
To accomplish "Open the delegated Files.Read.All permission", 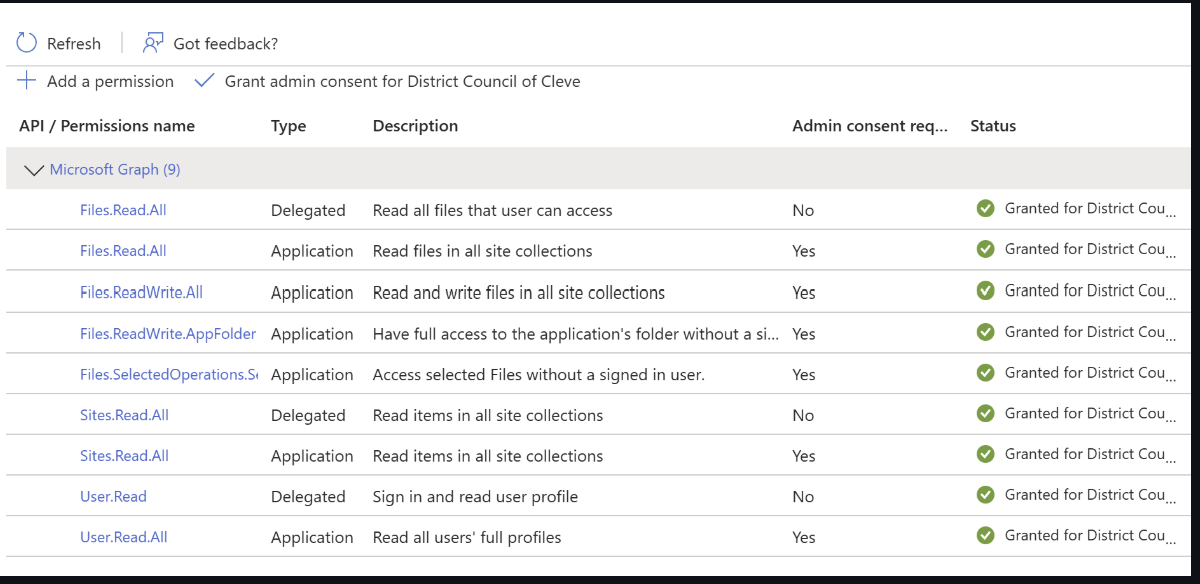I will (x=123, y=210).
